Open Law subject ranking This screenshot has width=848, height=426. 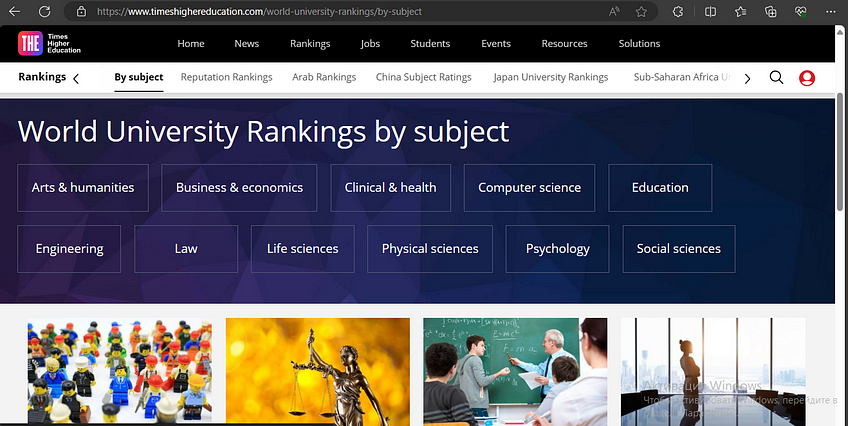186,249
